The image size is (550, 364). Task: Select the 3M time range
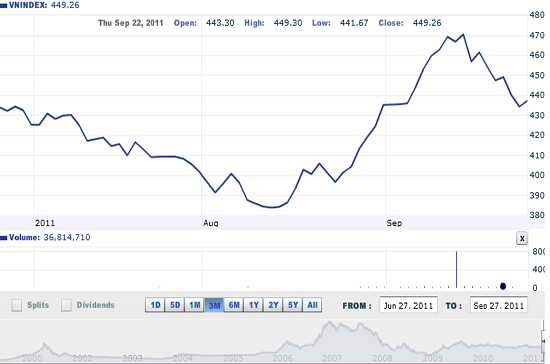214,305
